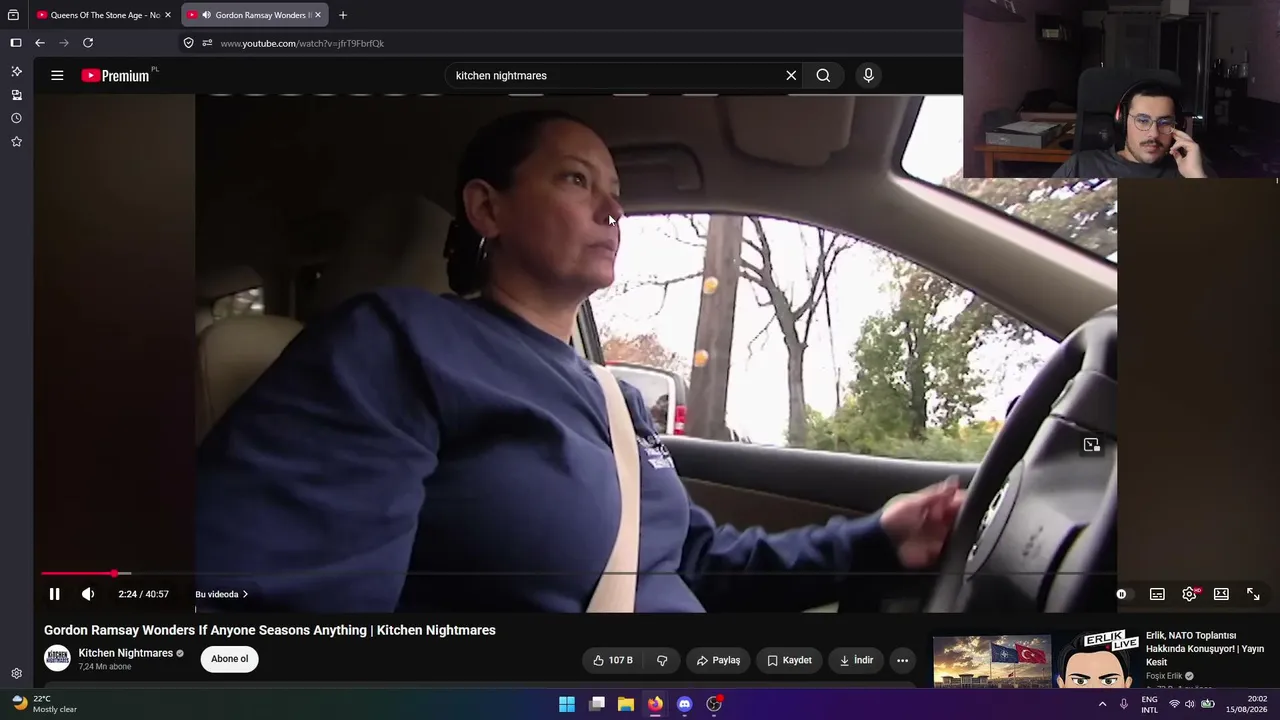Close the Queens Of The Stone Age tab
The width and height of the screenshot is (1280, 720).
pyautogui.click(x=168, y=15)
